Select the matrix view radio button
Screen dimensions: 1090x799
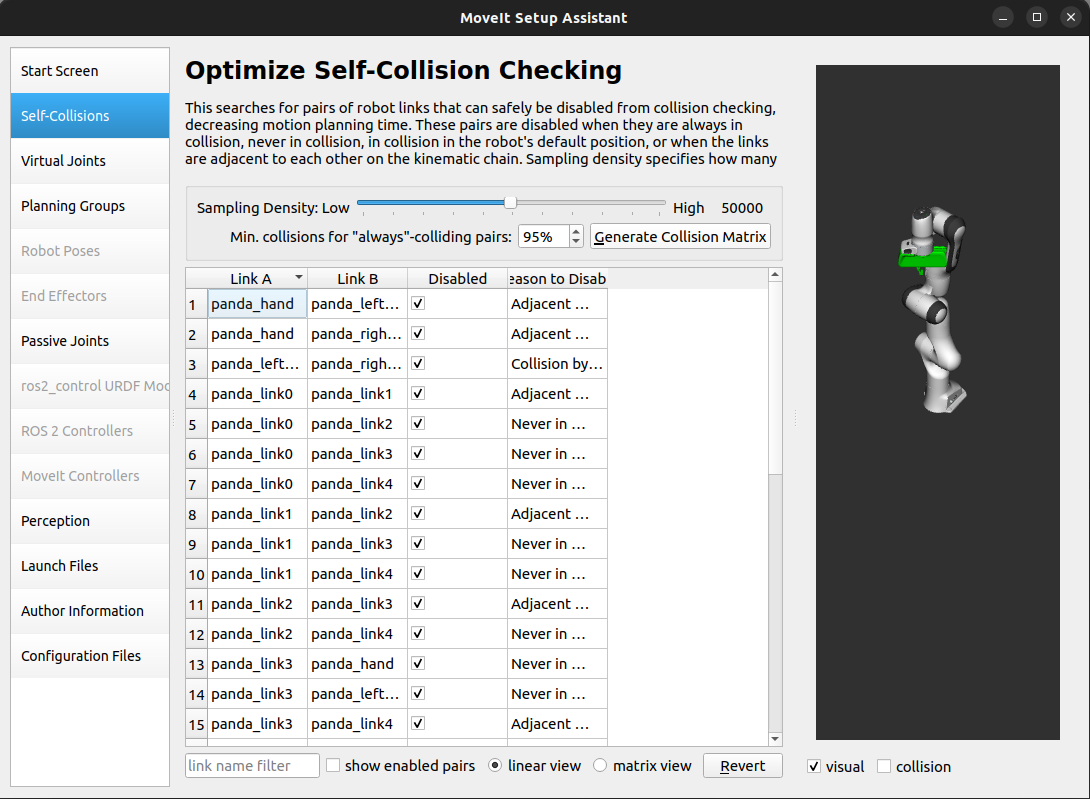point(600,765)
